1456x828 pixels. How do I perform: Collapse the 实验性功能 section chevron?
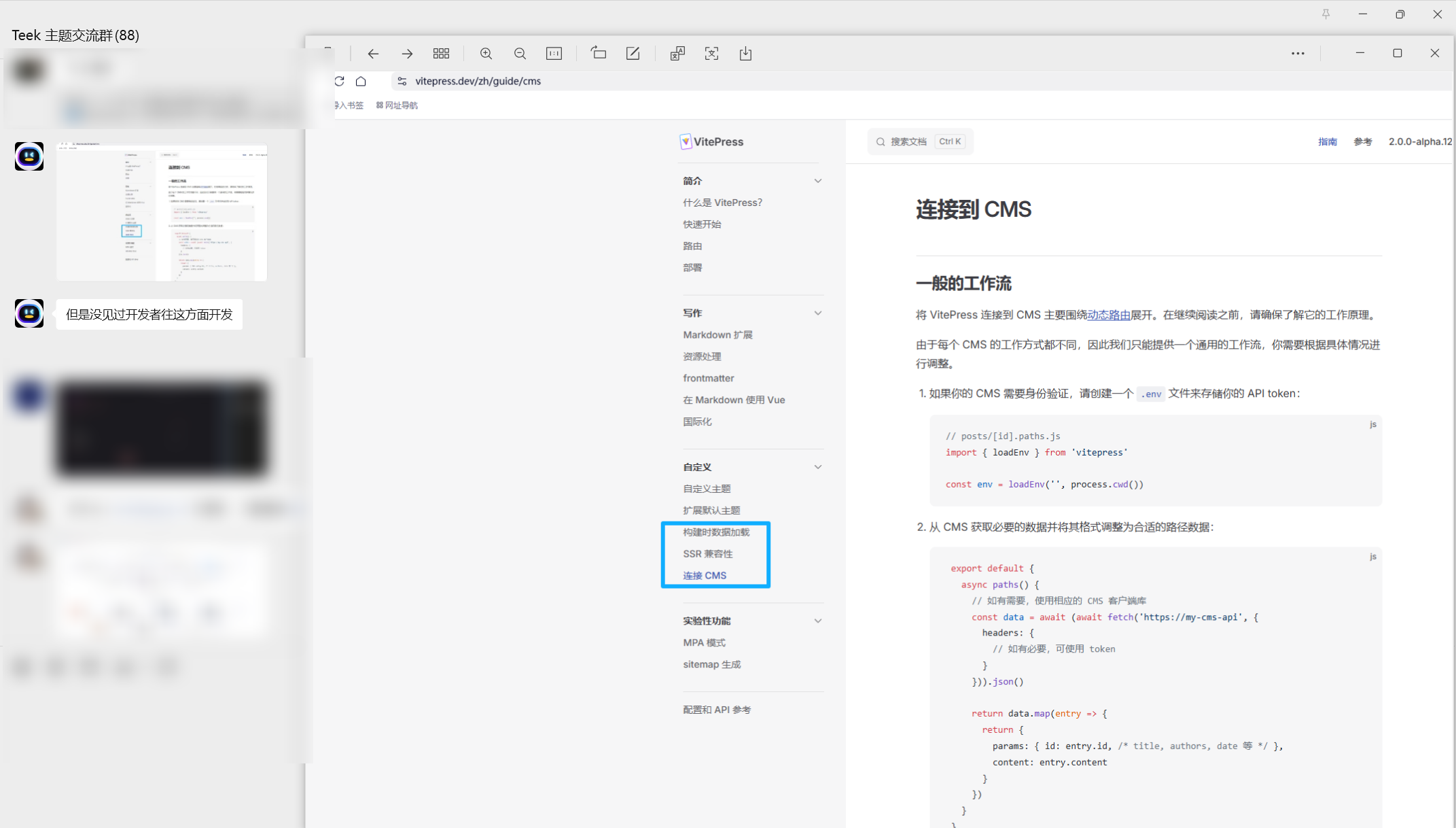pos(818,621)
